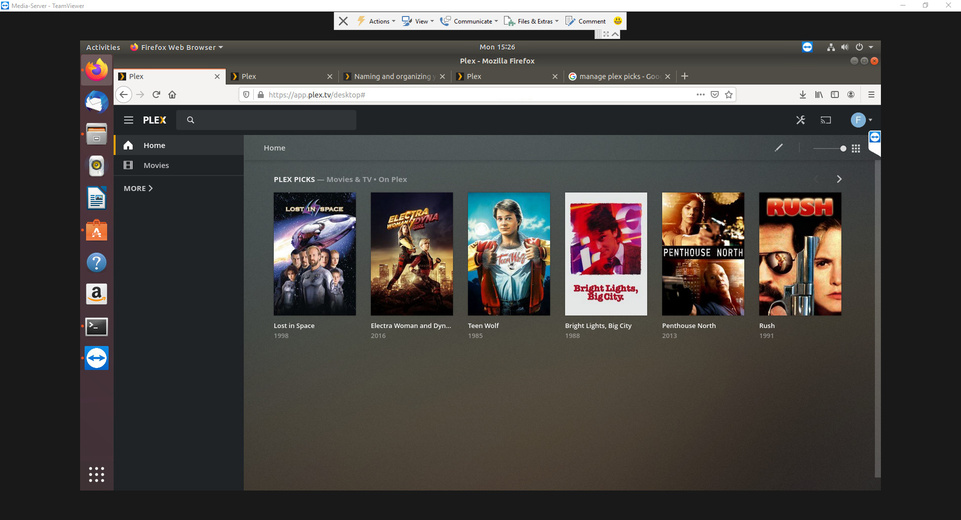961x520 pixels.
Task: Open TeamViewer from Ubuntu dock
Action: (x=96, y=358)
